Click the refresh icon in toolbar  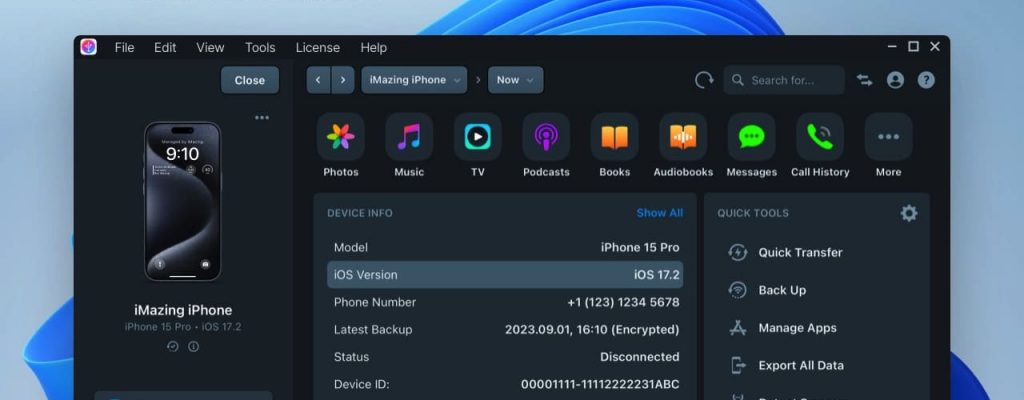(704, 80)
